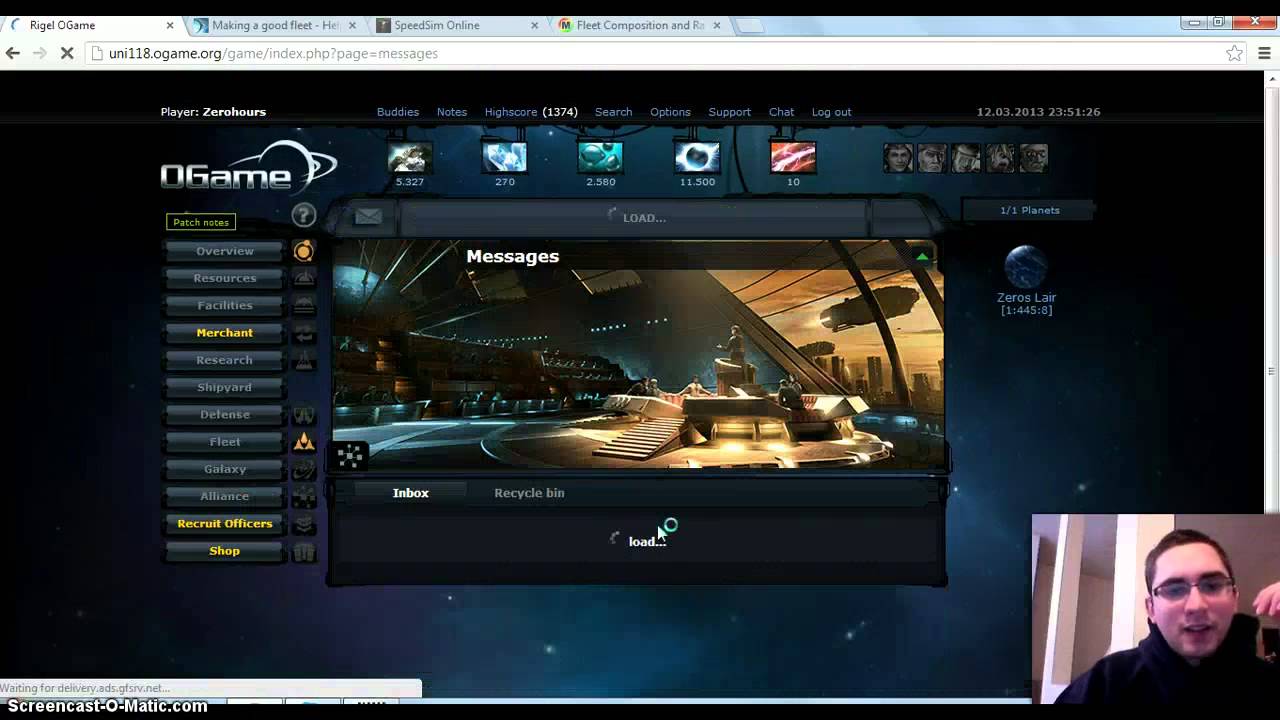Screen dimensions: 1280x720
Task: Click the browser vertical scrollbar
Action: (1272, 370)
